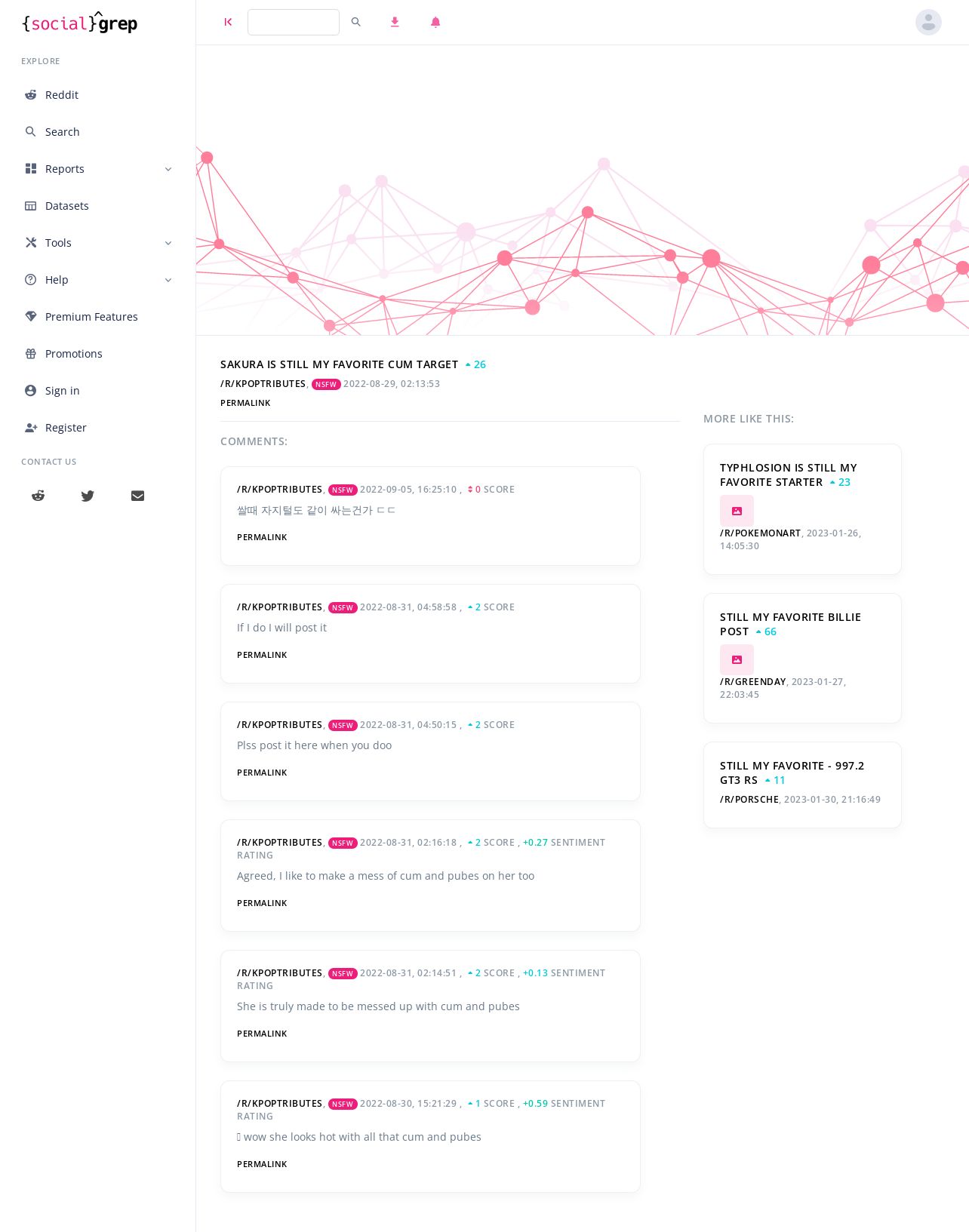Click the '+0.27' sentiment value
Image resolution: width=969 pixels, height=1232 pixels.
coord(535,843)
